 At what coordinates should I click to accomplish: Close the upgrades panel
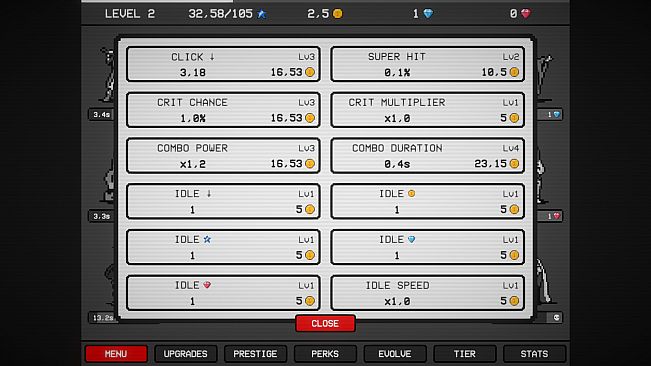tap(325, 323)
